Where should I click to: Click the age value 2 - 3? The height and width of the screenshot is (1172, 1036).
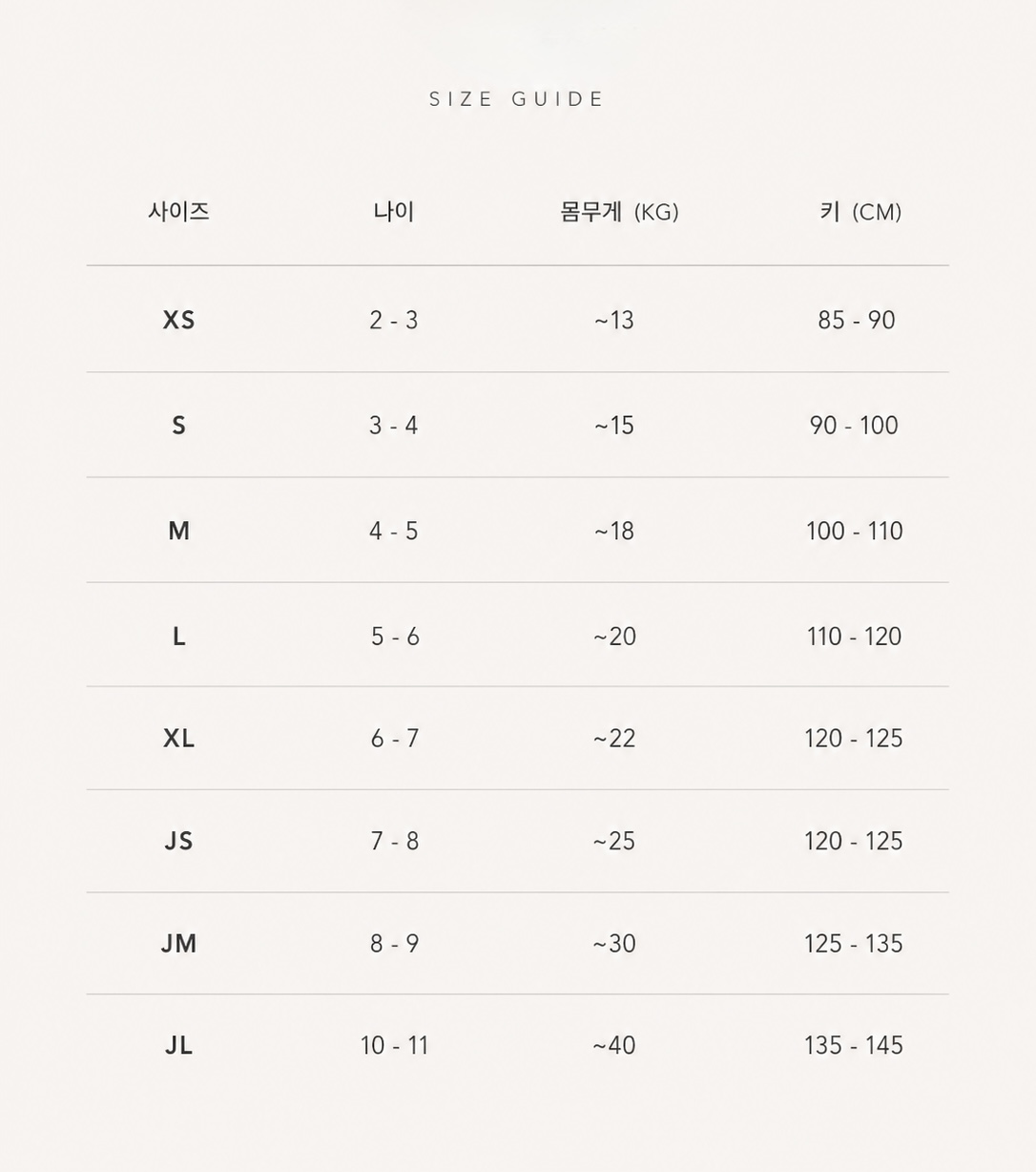tap(394, 320)
